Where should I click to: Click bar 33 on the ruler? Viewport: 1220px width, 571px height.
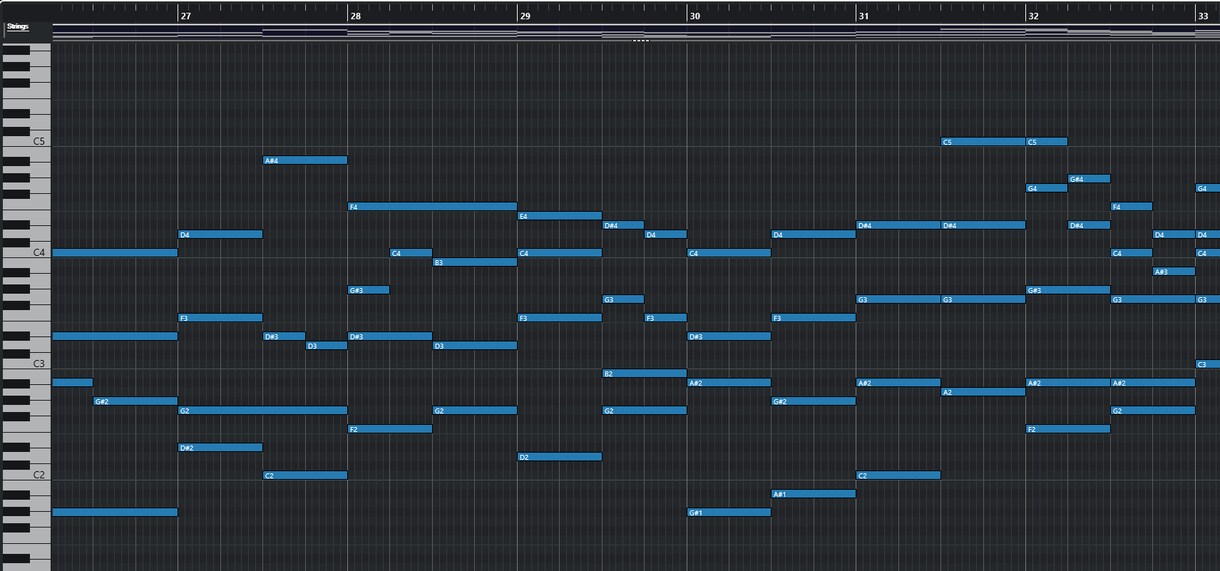(x=1203, y=16)
